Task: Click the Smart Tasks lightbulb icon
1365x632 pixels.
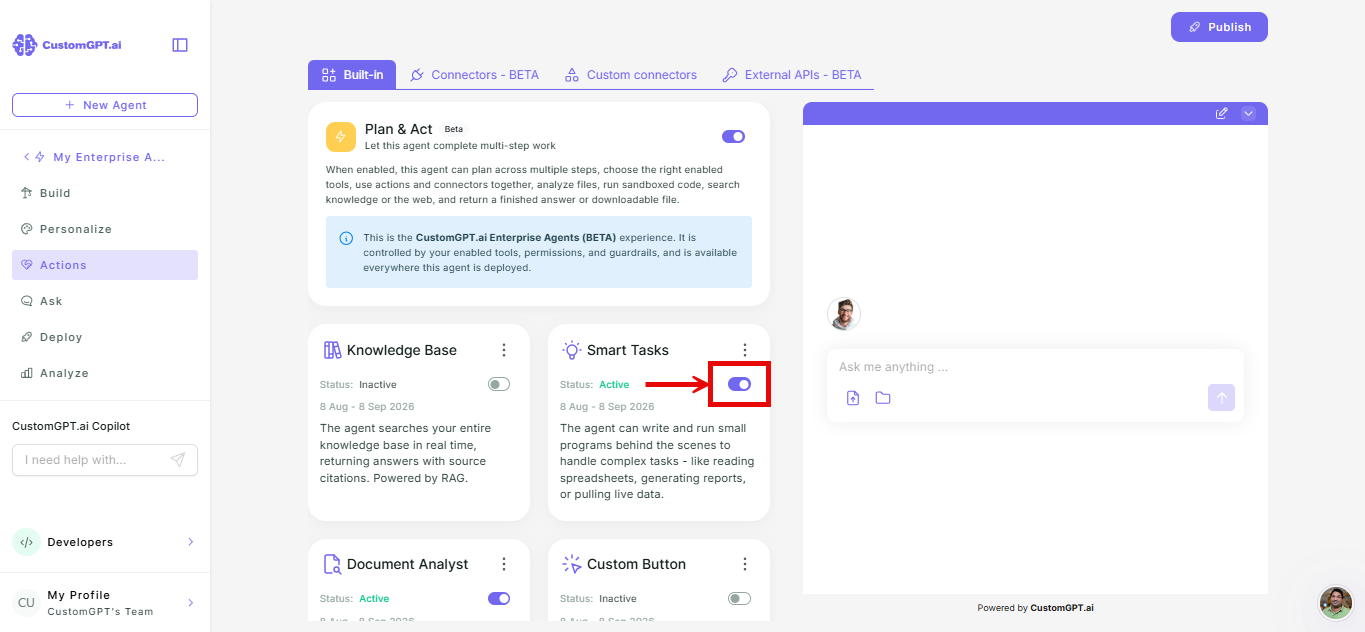Action: pyautogui.click(x=572, y=350)
